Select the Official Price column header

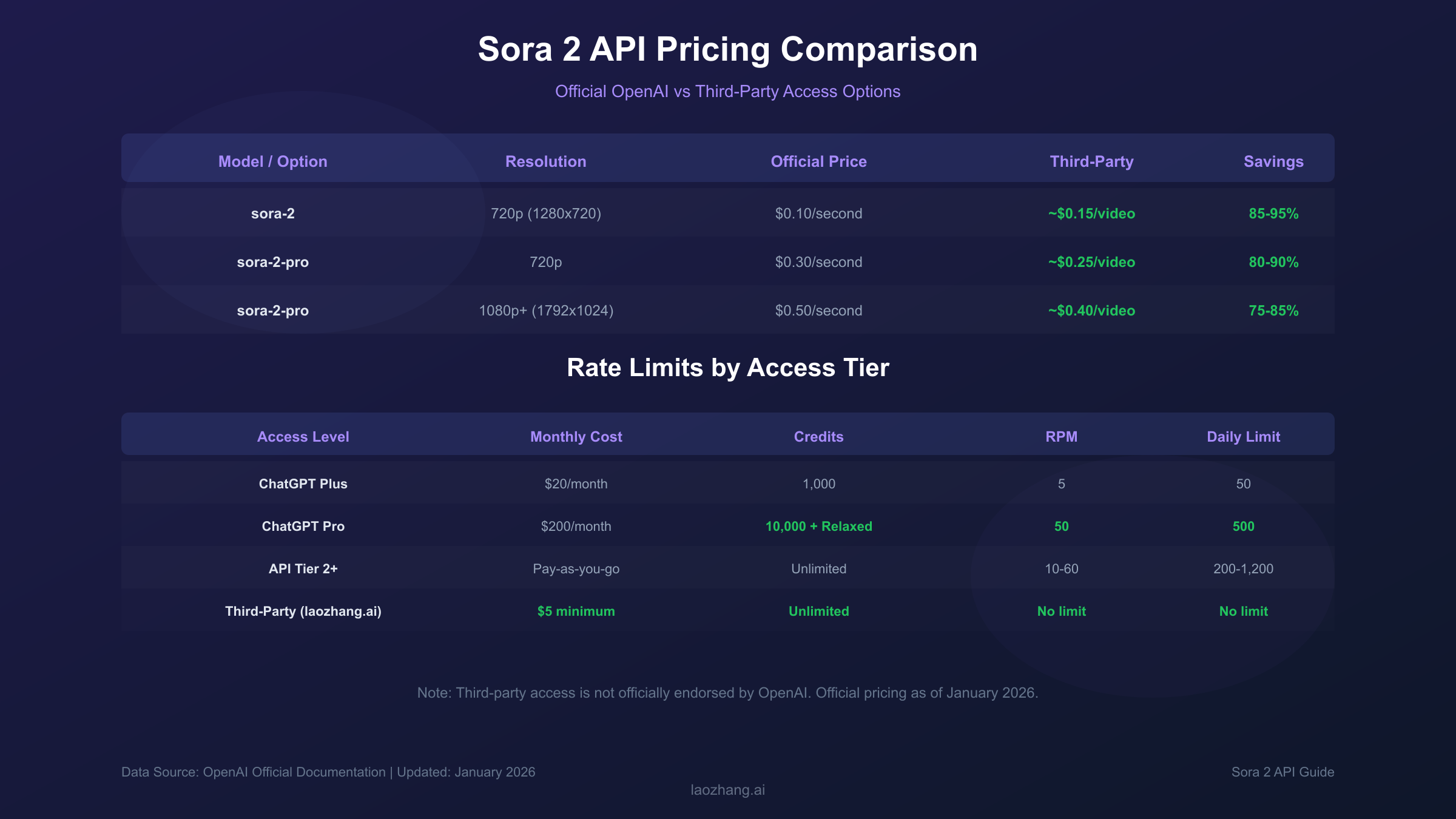pos(818,161)
